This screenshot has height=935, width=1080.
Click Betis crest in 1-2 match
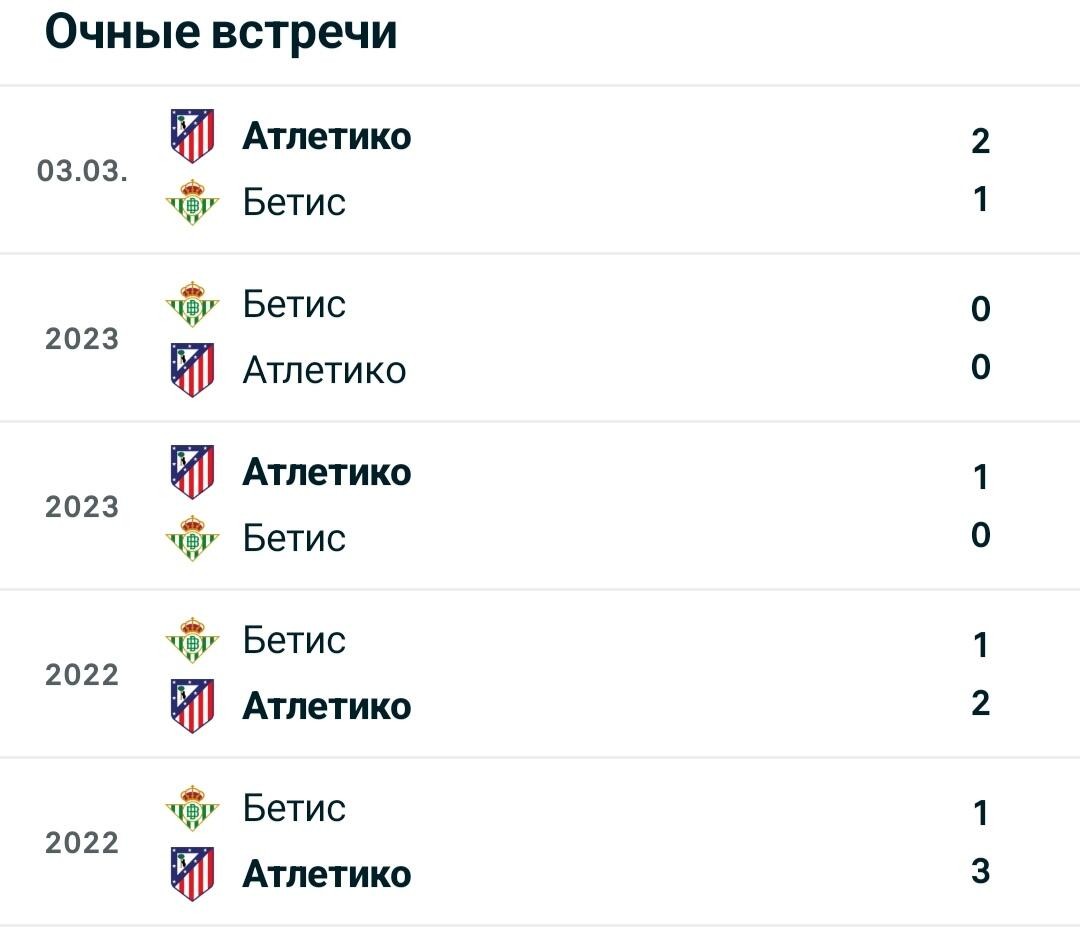(x=192, y=640)
